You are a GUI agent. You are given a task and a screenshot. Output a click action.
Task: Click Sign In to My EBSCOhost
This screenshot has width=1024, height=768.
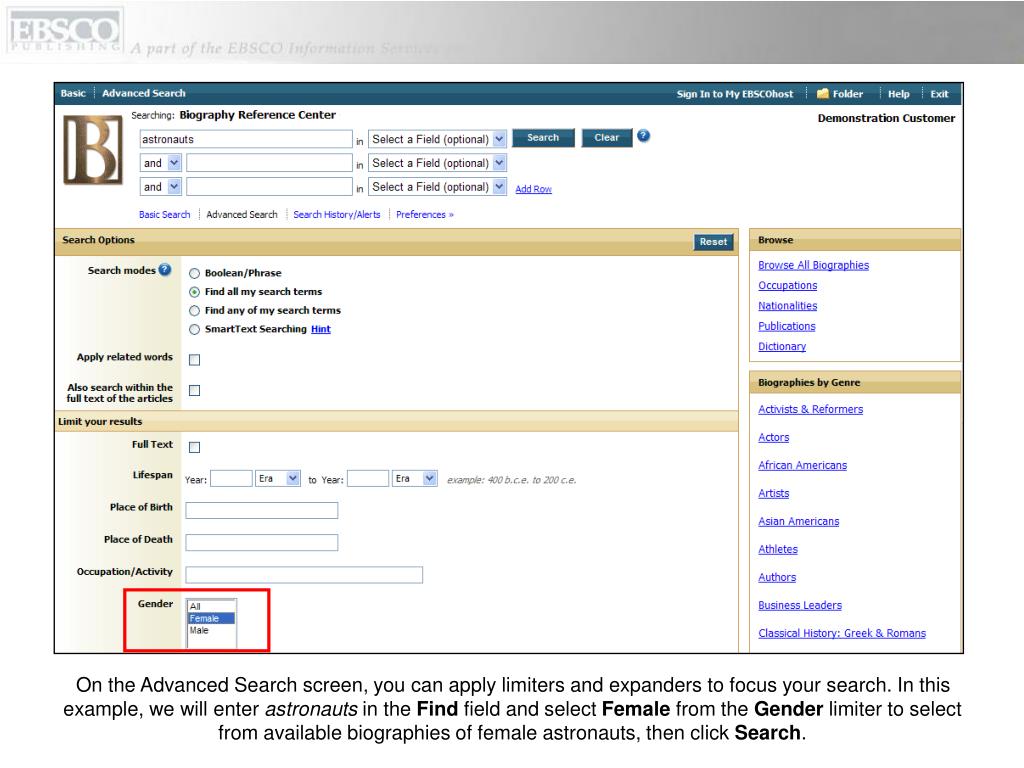[x=735, y=94]
